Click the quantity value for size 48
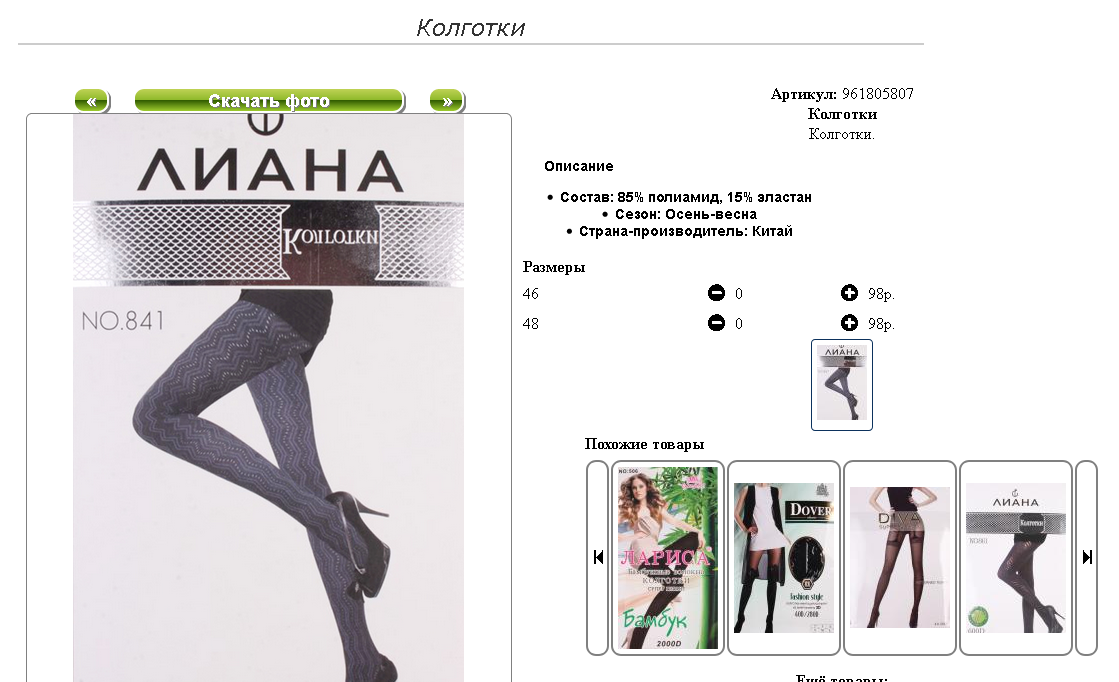Screen dimensions: 1119x682 coord(739,324)
